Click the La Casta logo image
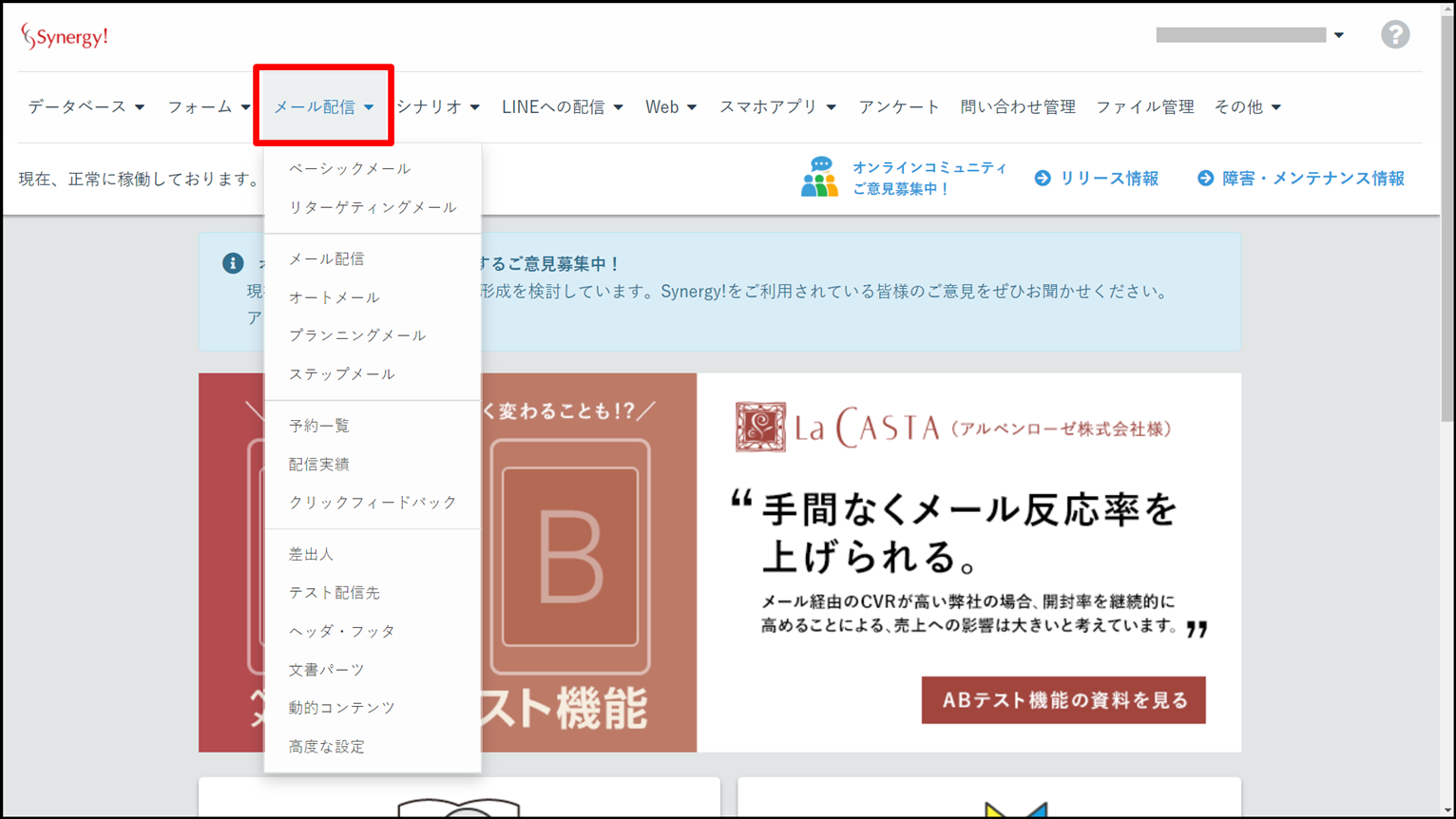Image resolution: width=1456 pixels, height=819 pixels. 954,428
